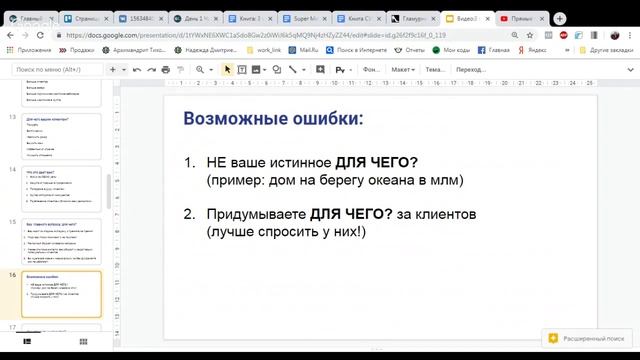
Task: Click the Py add-on icon
Action: [340, 70]
